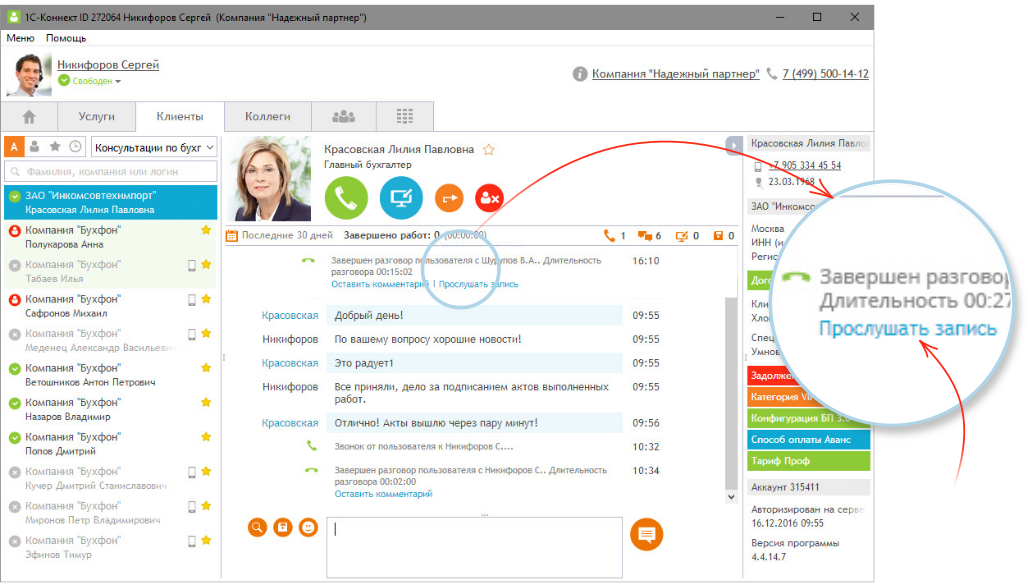Click mobile device icon for Меденец Александр
This screenshot has width=1028, height=587.
click(x=191, y=334)
